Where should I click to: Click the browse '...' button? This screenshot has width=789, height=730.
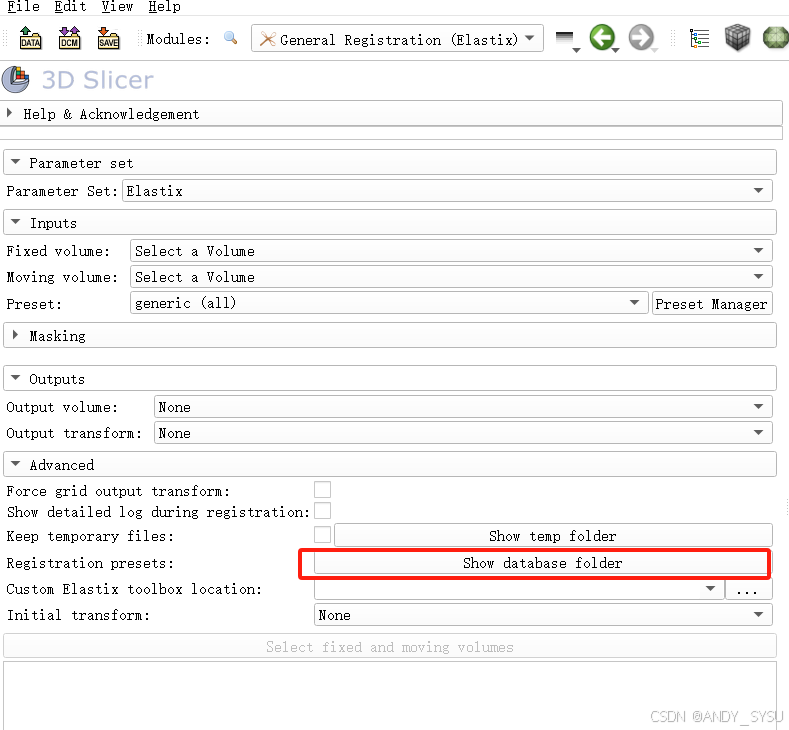coord(748,589)
